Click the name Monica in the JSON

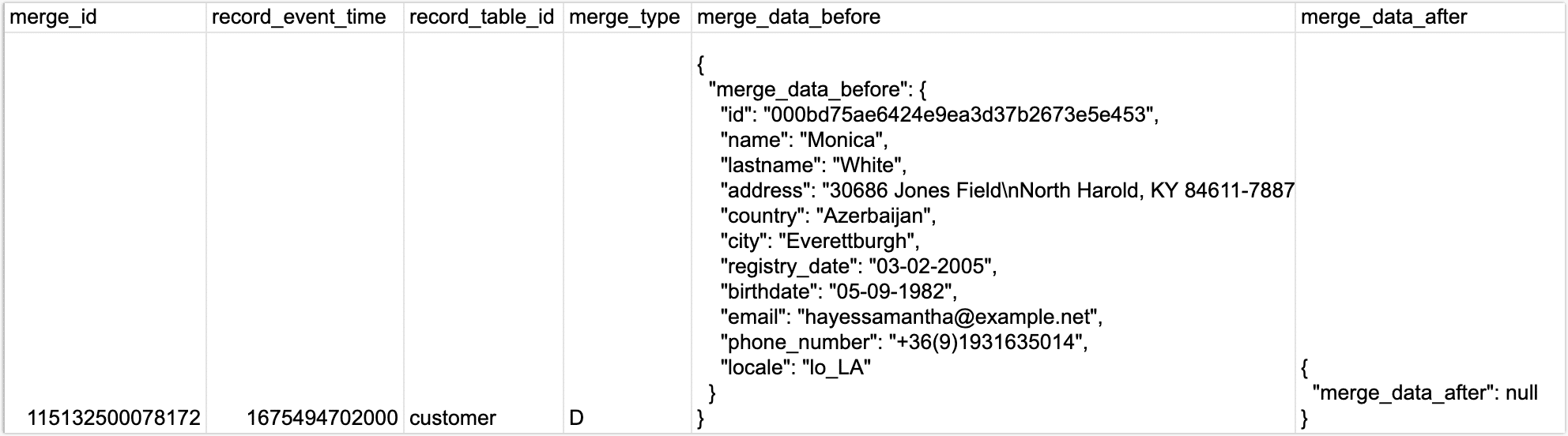click(x=842, y=140)
